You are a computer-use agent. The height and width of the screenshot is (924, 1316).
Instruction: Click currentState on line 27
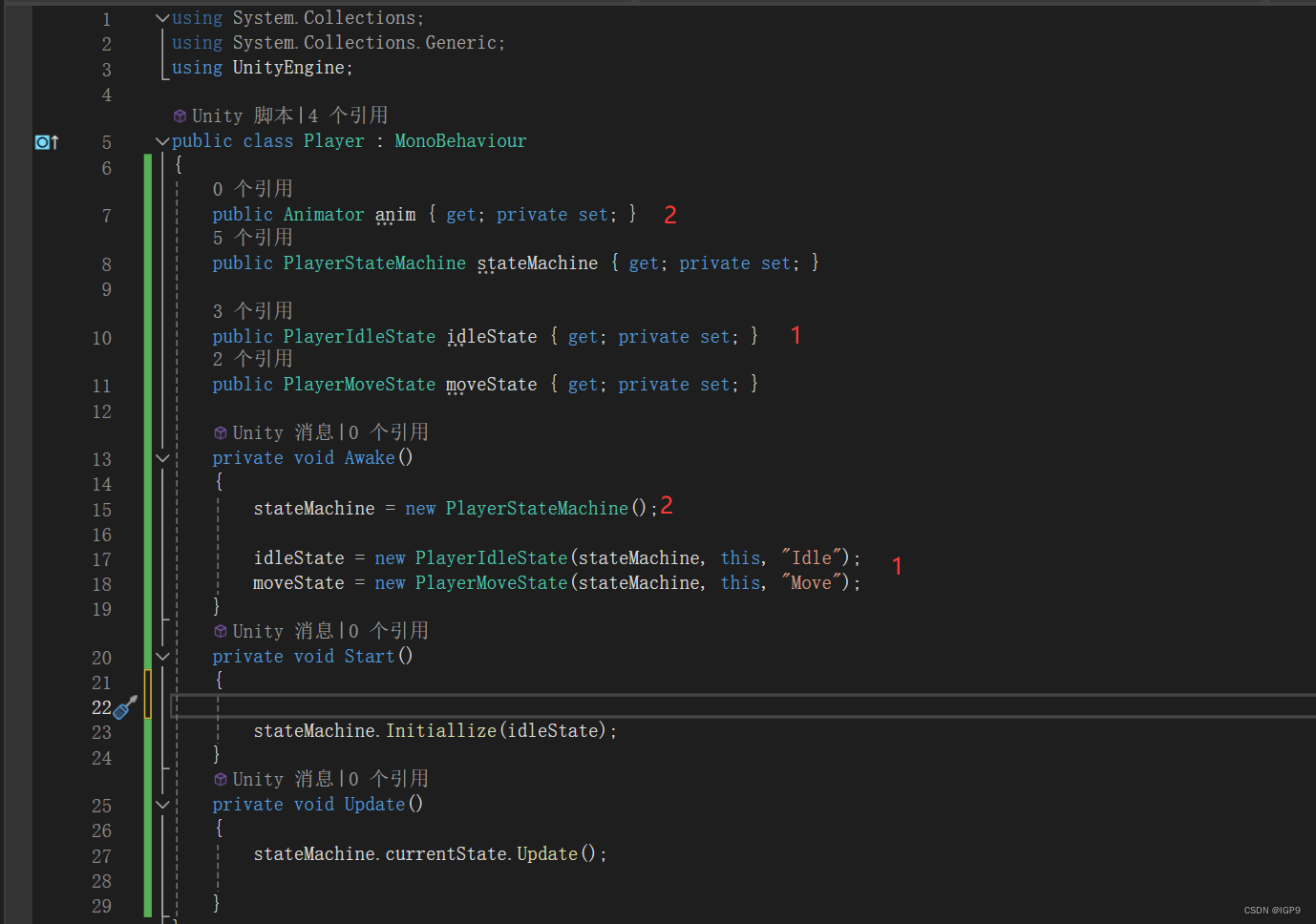click(446, 854)
